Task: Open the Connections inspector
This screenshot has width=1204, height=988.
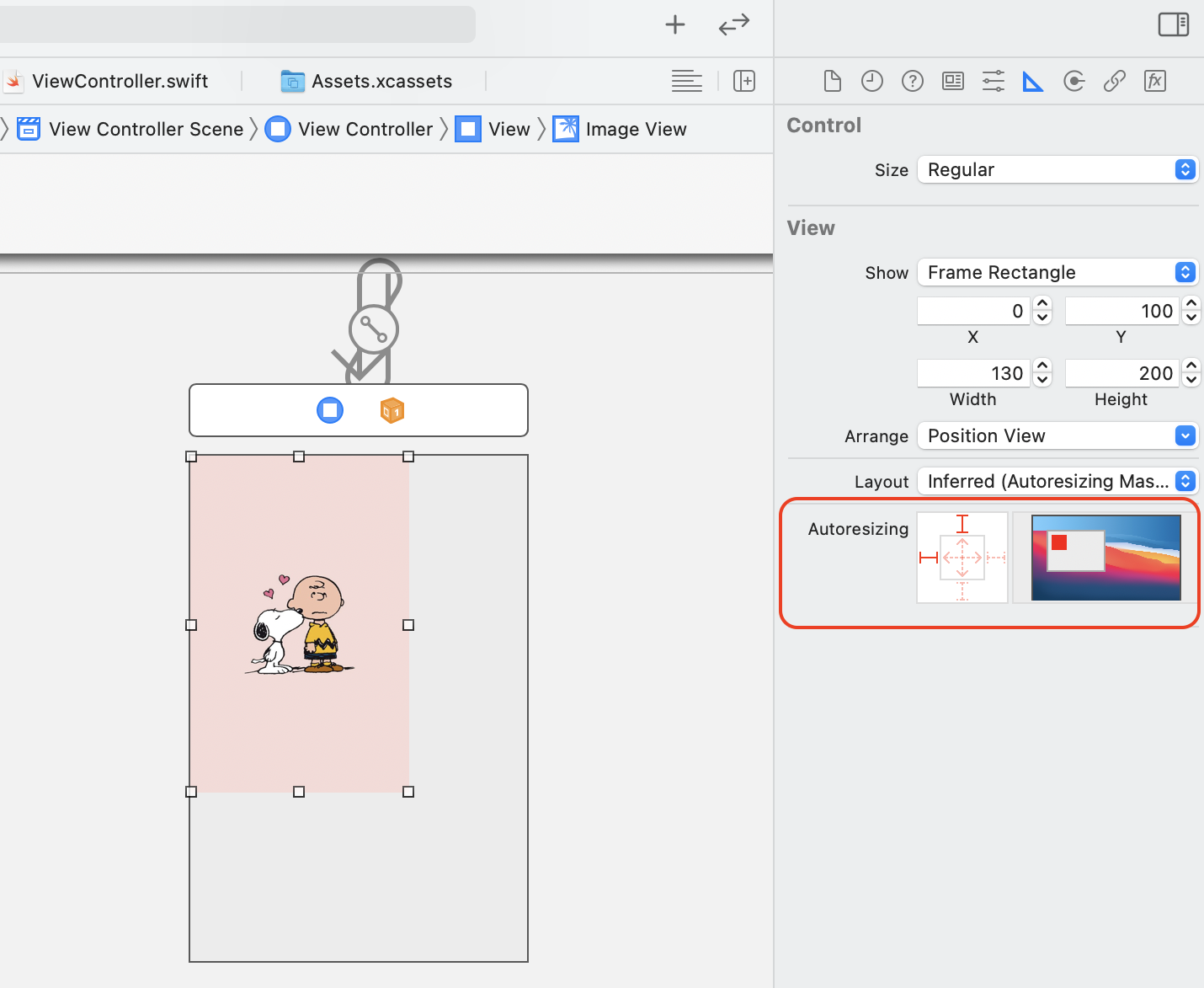Action: 1074,81
